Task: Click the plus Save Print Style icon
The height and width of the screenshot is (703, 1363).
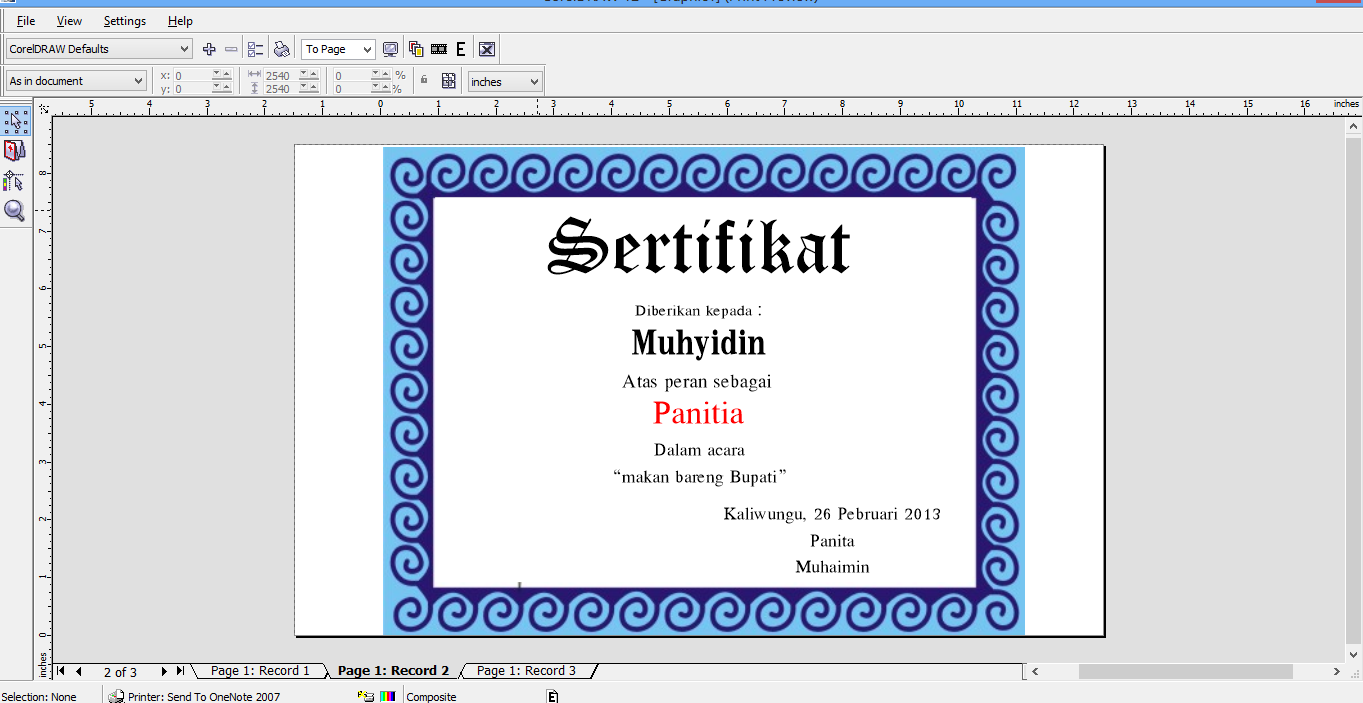Action: pos(209,49)
